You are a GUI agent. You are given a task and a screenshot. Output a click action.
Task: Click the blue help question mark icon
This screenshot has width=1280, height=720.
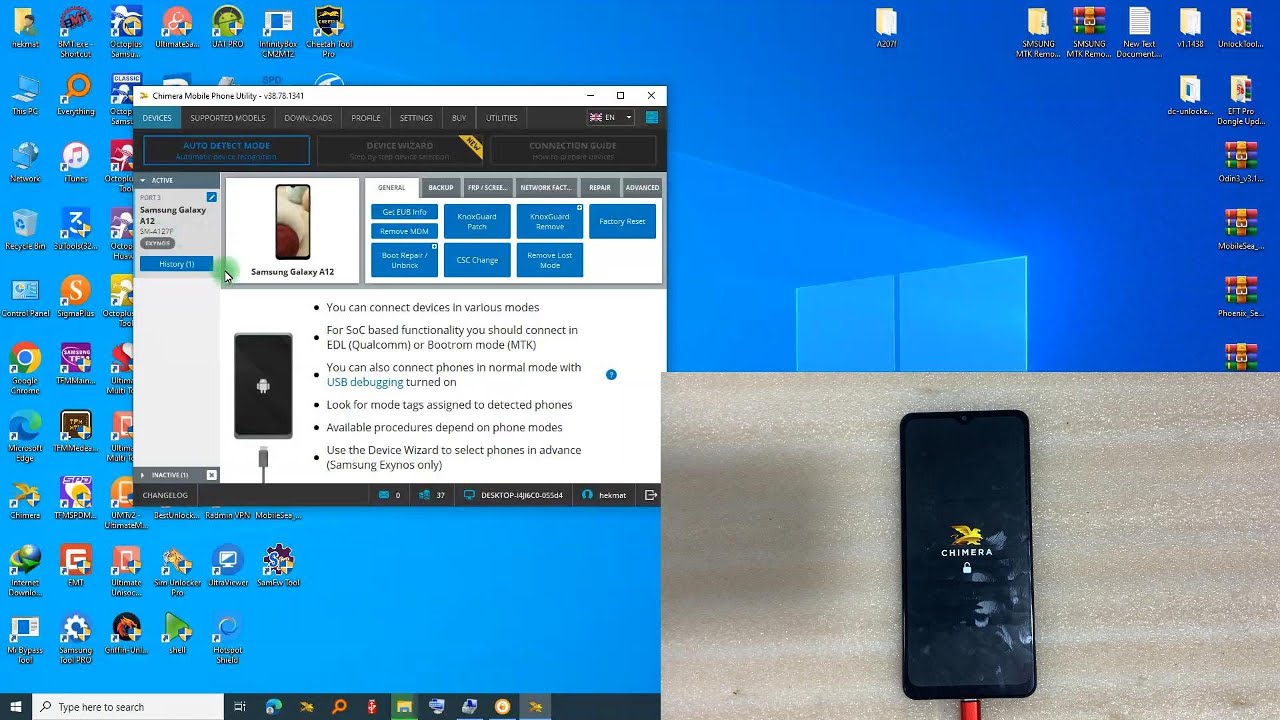(611, 375)
